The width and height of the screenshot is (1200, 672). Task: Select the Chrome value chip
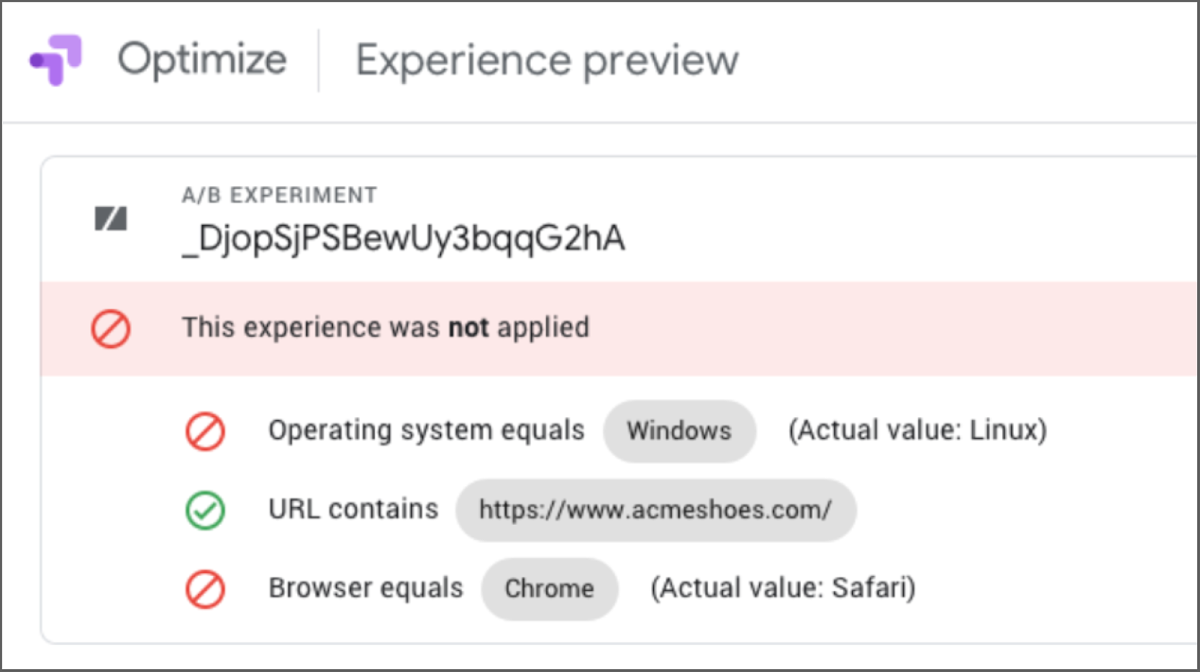[549, 589]
